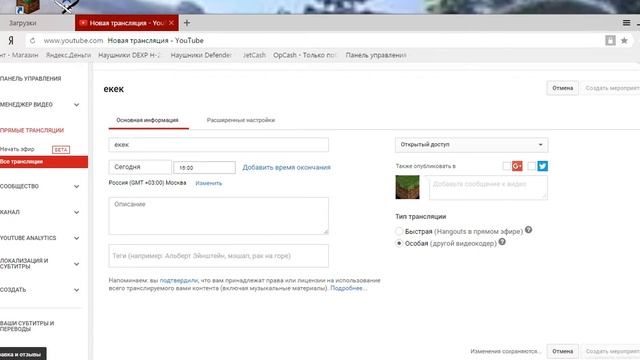
Task: Click the Twitter share icon
Action: (542, 166)
